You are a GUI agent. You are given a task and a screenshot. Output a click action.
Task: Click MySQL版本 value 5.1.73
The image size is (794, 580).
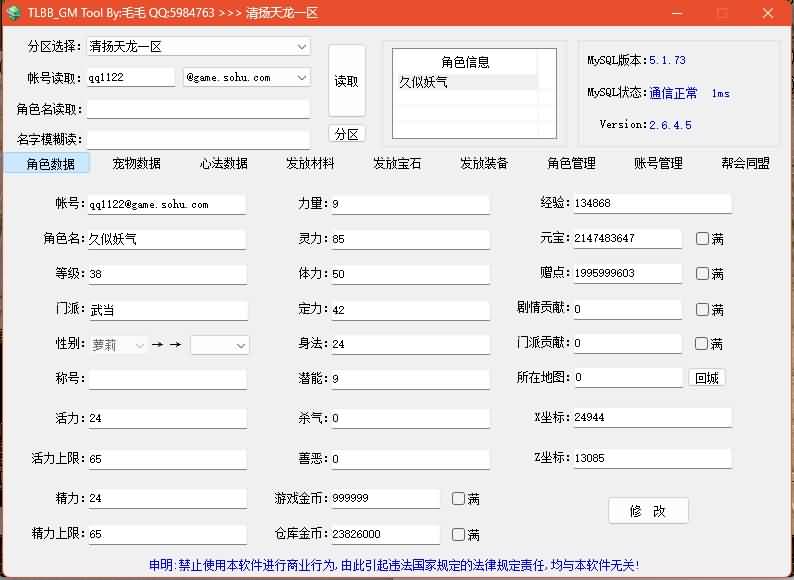tap(667, 60)
